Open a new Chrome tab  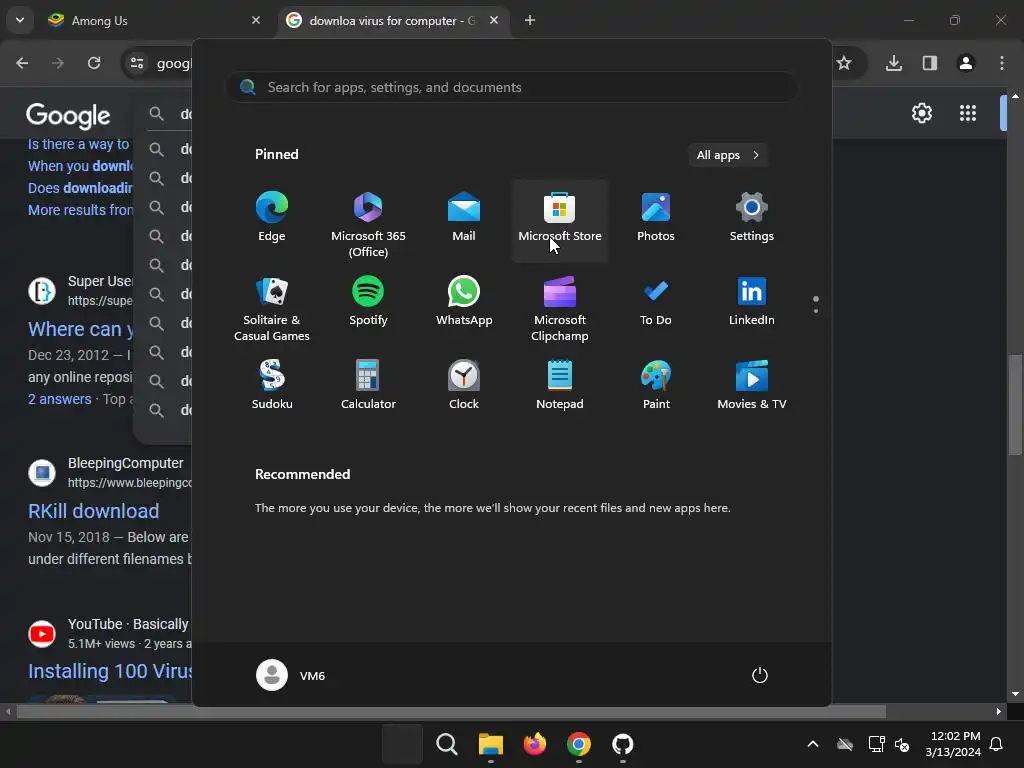[x=530, y=20]
